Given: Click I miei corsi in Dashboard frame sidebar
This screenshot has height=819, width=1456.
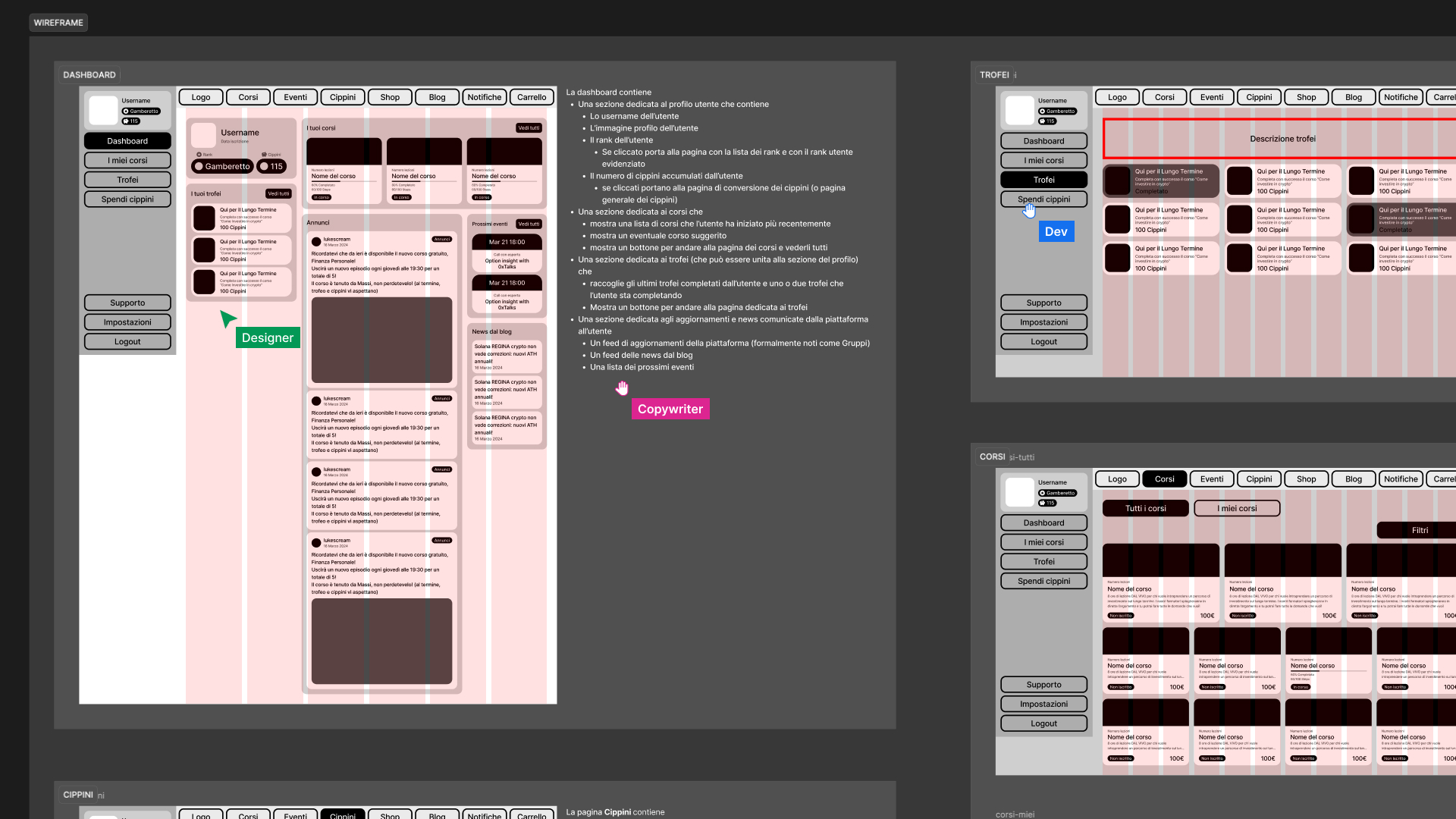Looking at the screenshot, I should [127, 161].
